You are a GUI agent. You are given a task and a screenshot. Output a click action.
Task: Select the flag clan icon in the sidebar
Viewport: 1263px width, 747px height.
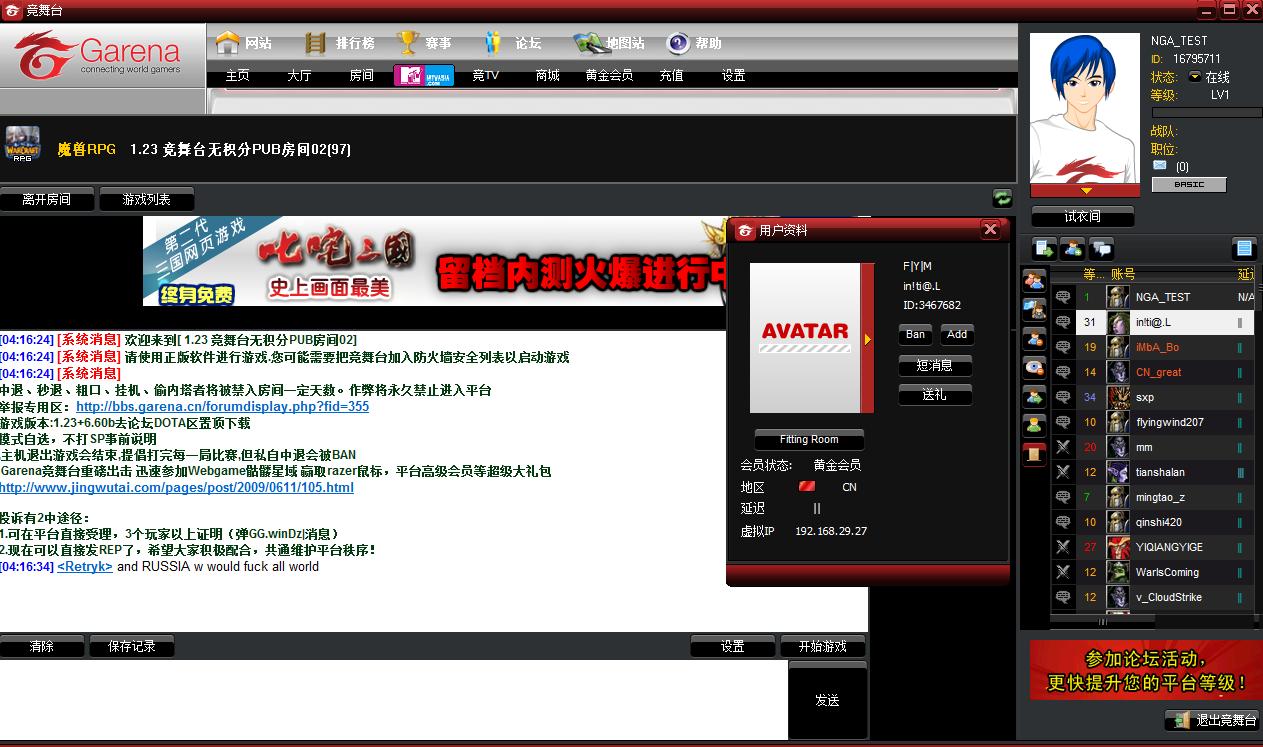[1034, 310]
